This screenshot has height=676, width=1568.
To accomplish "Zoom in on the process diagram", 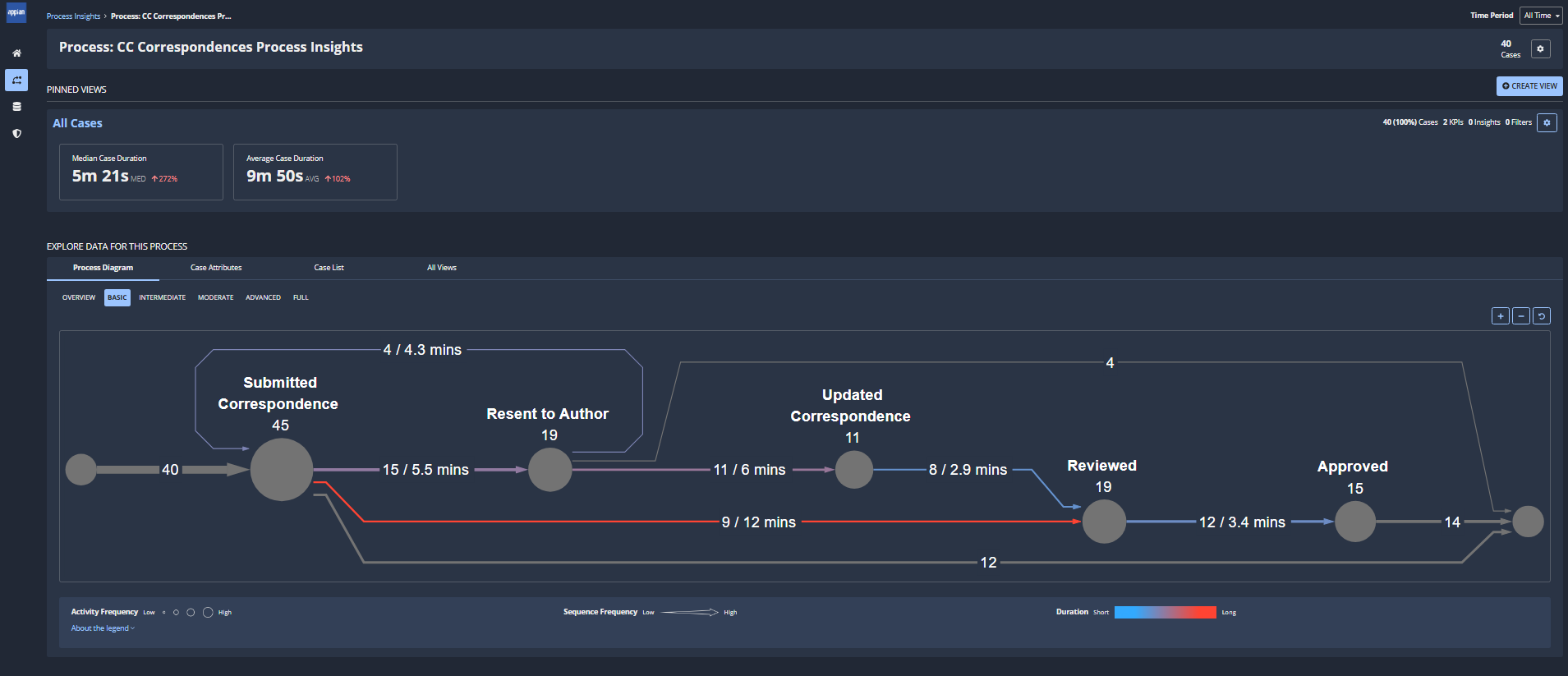I will tap(1500, 316).
